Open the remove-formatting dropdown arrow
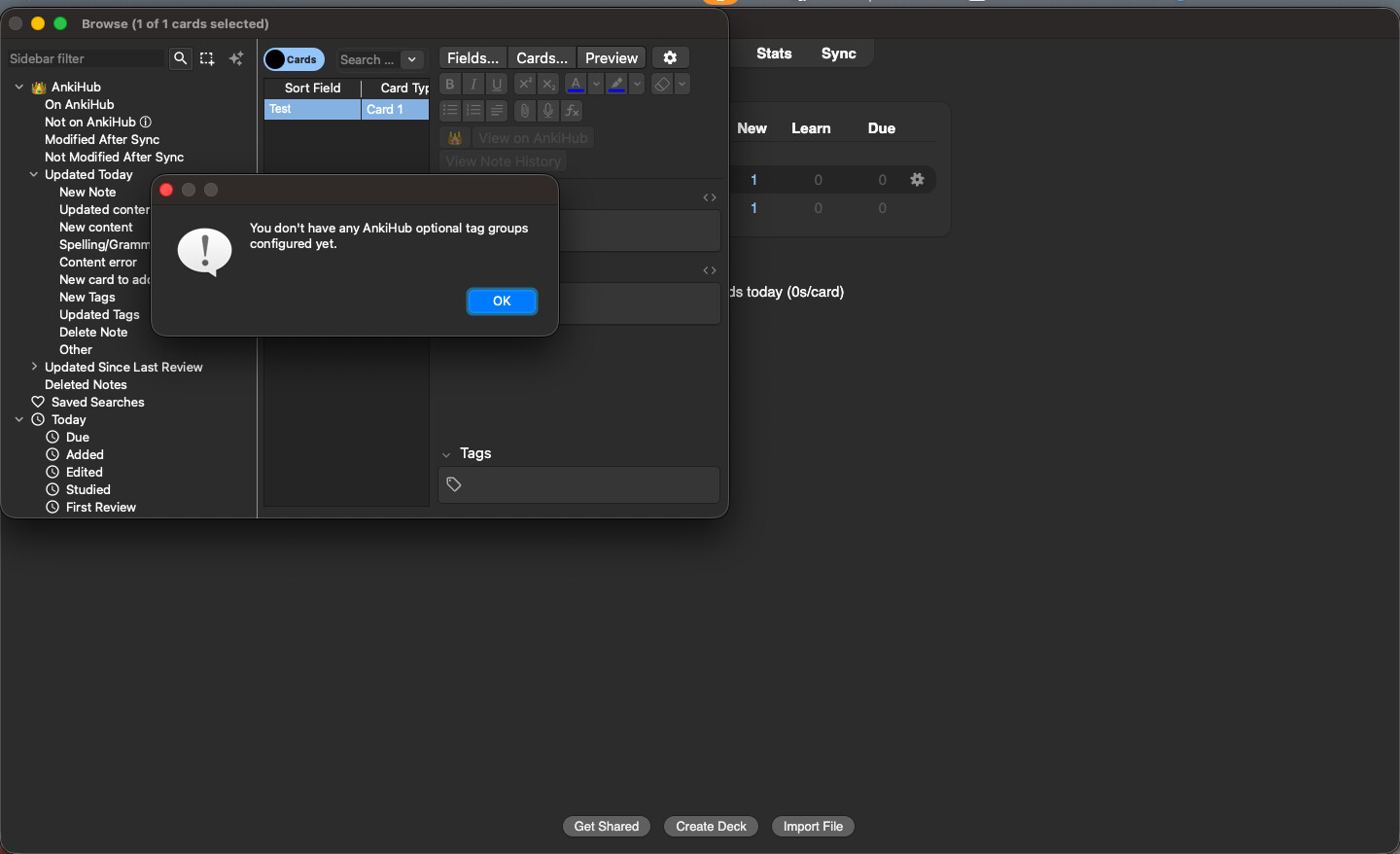This screenshot has height=854, width=1400. click(682, 85)
